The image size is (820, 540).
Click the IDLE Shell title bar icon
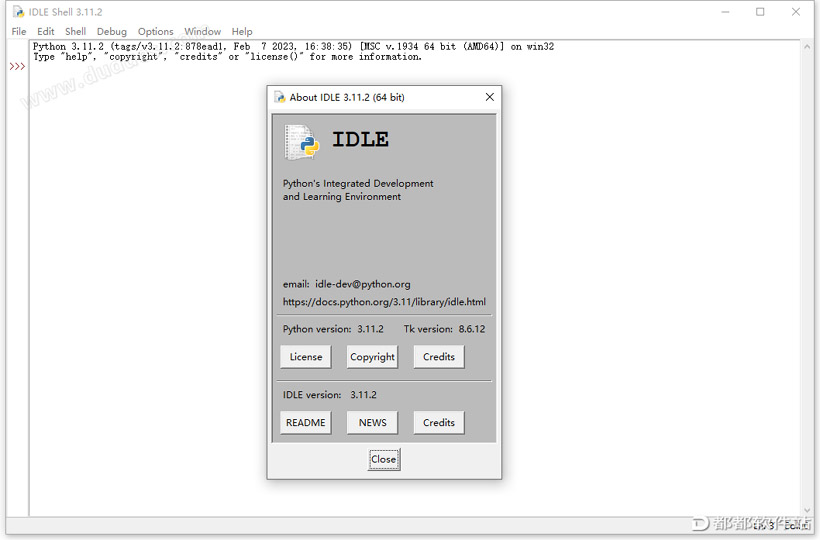pos(18,12)
